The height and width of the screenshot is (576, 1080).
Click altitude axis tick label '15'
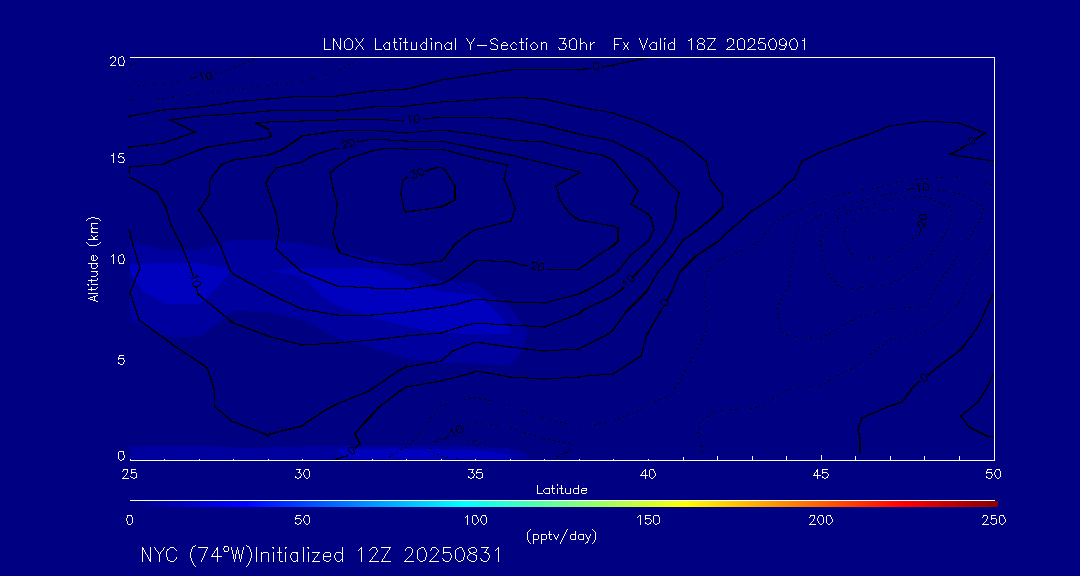pyautogui.click(x=115, y=159)
